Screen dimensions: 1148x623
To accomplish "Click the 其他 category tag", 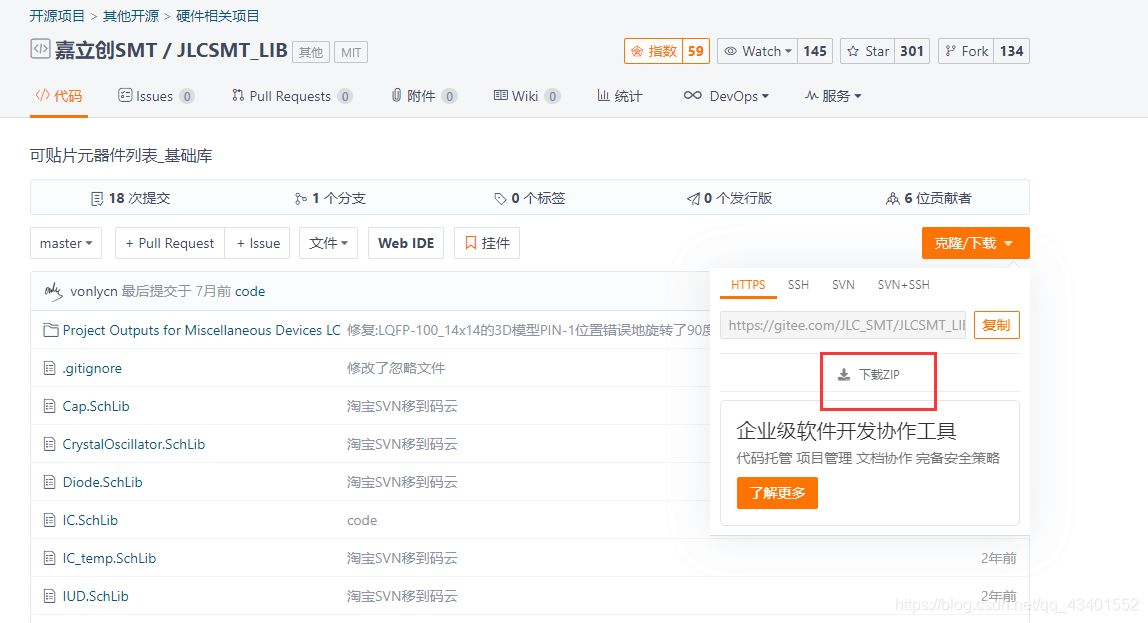I will click(x=310, y=52).
